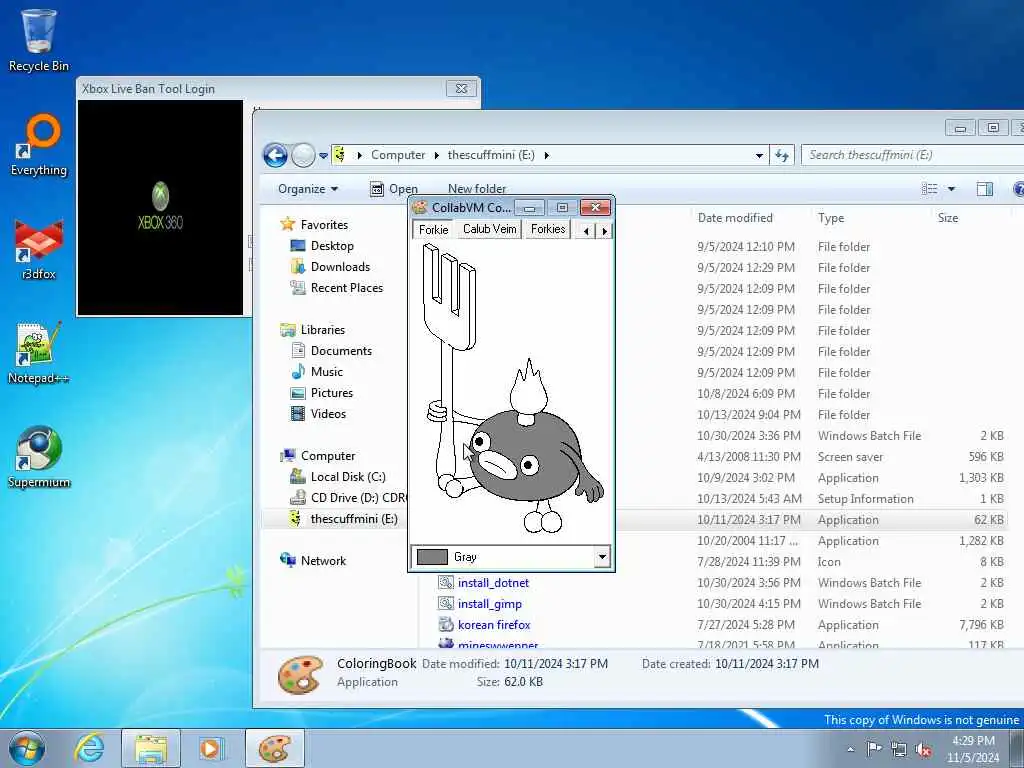This screenshot has height=768, width=1024.
Task: Open the Gray color dropdown arrow
Action: tap(602, 557)
